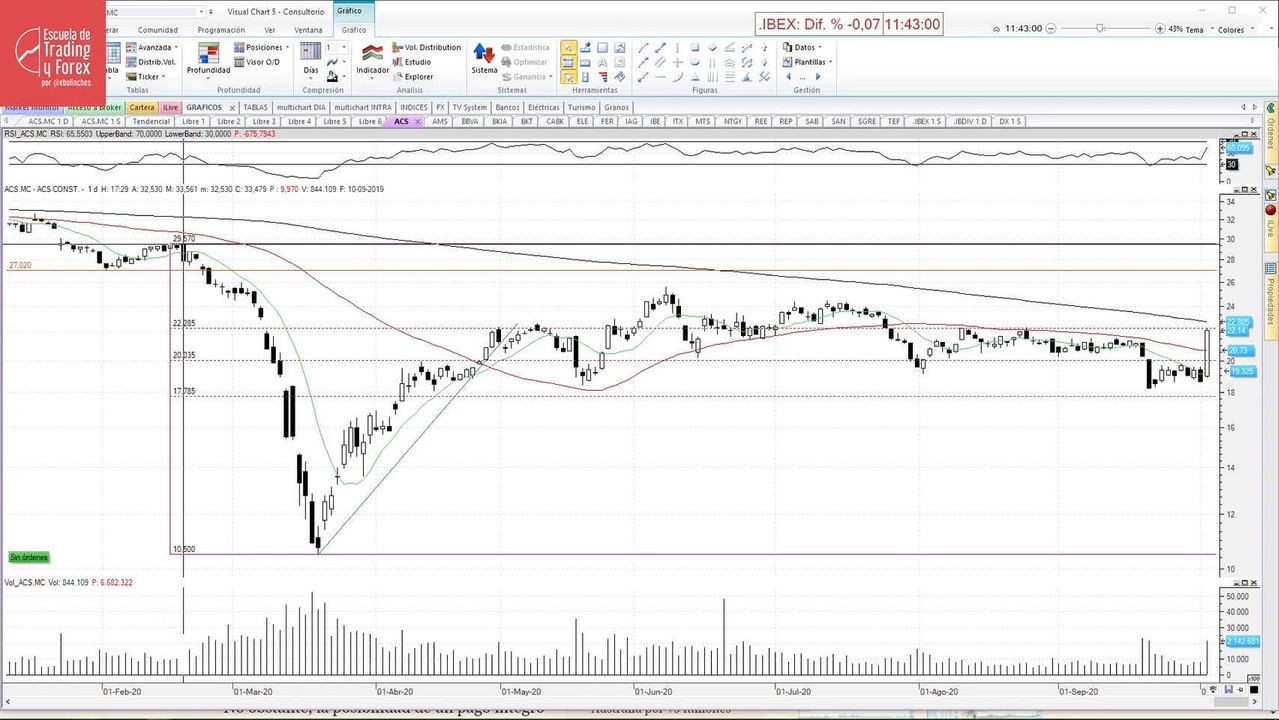Click the 27,020 price level label
Screen dimensions: 1279x720
[19, 265]
